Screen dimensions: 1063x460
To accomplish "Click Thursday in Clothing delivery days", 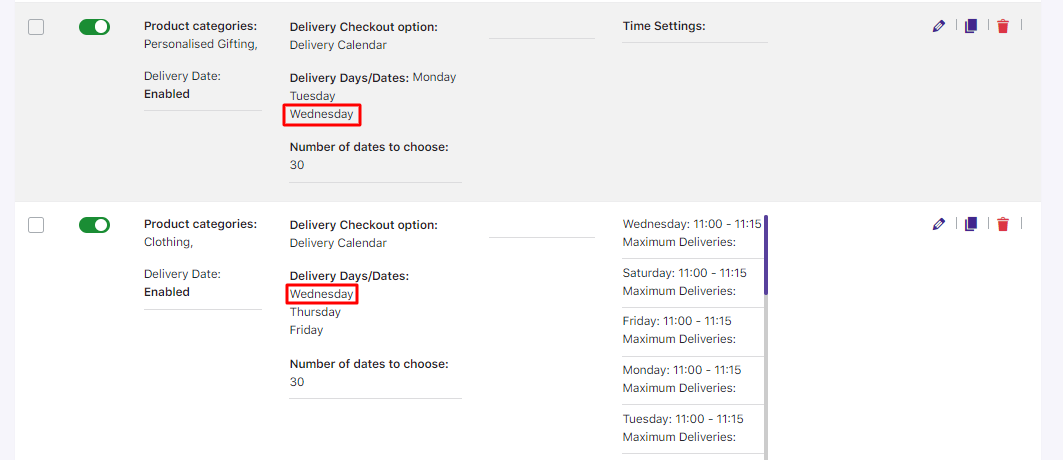I will (x=315, y=312).
